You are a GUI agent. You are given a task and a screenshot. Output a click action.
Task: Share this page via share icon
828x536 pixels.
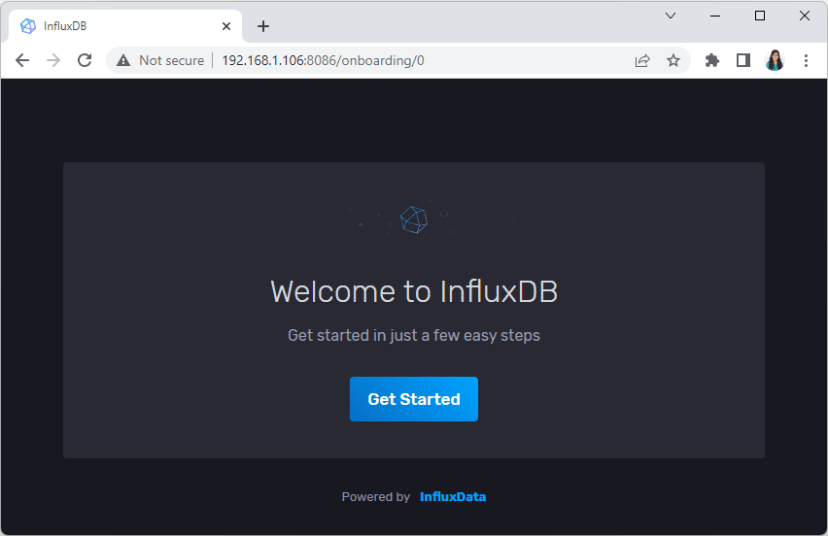tap(642, 60)
